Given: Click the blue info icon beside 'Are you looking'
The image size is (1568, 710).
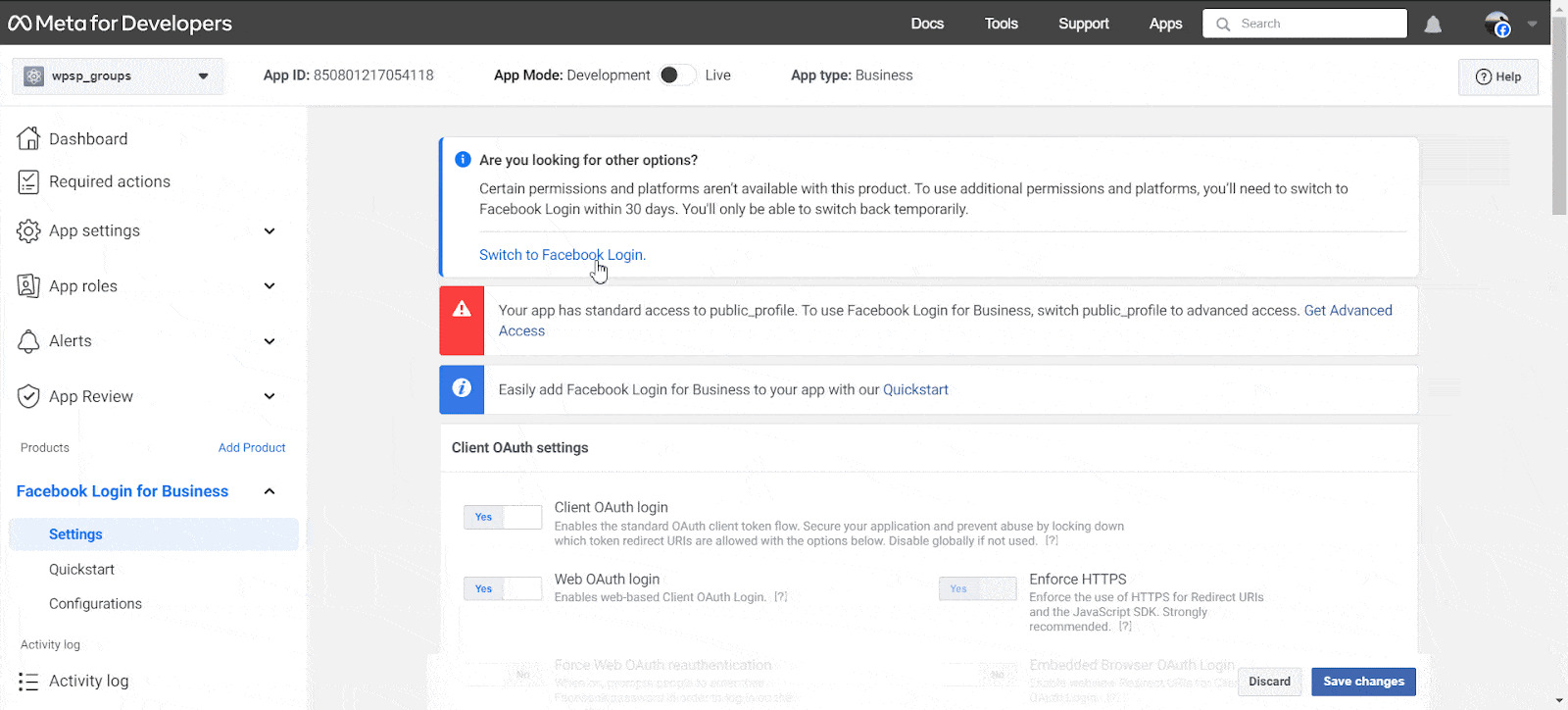Looking at the screenshot, I should (x=463, y=159).
